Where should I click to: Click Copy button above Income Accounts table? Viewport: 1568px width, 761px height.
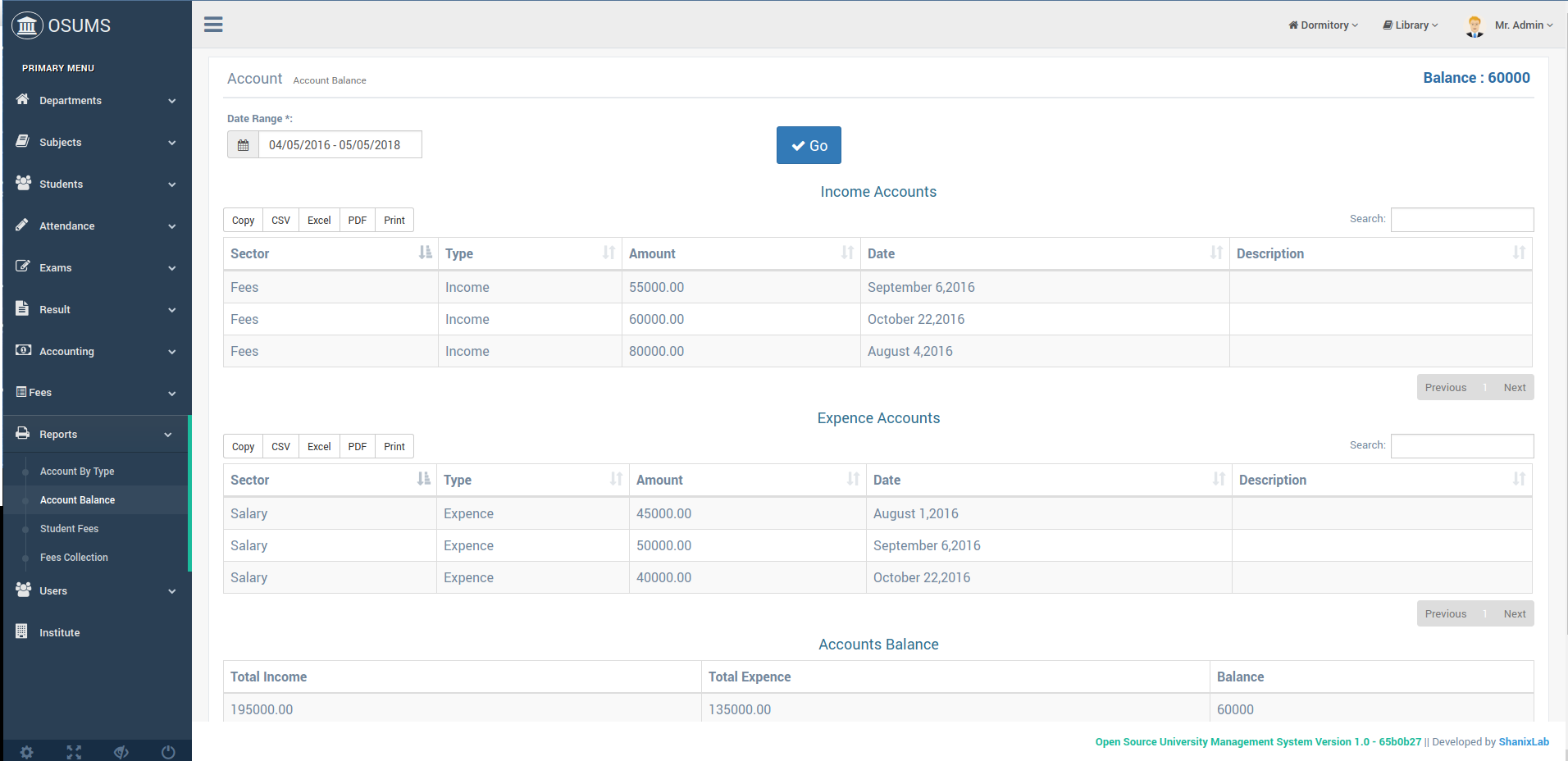coord(243,220)
